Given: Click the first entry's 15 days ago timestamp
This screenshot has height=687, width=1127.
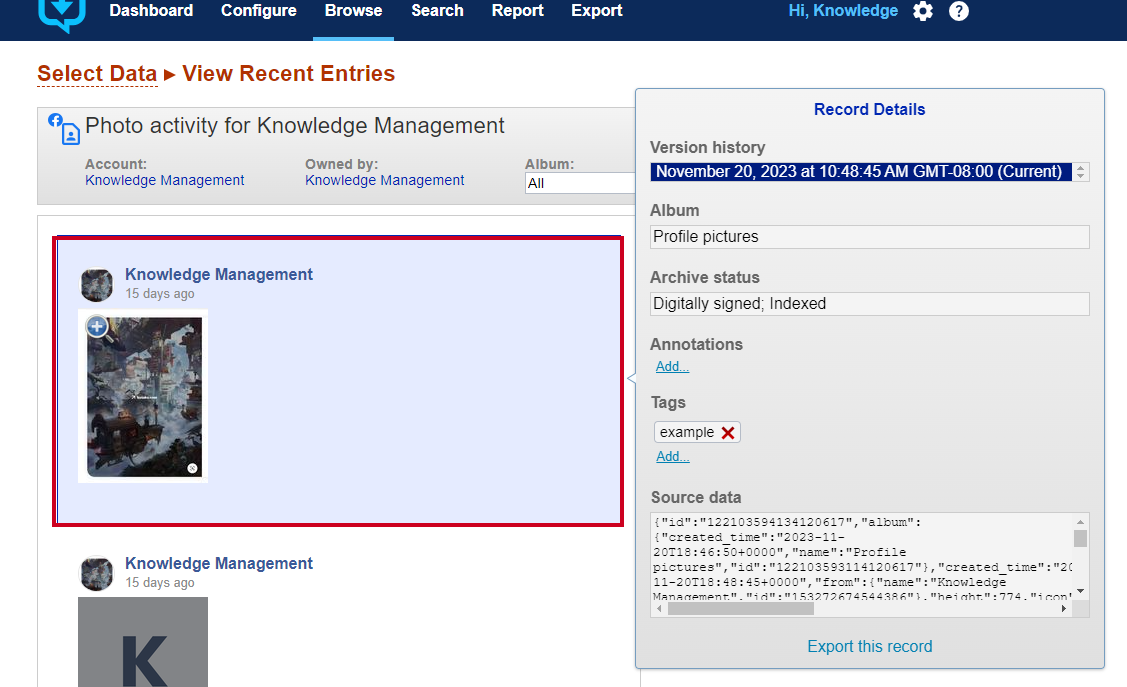Looking at the screenshot, I should pos(160,294).
